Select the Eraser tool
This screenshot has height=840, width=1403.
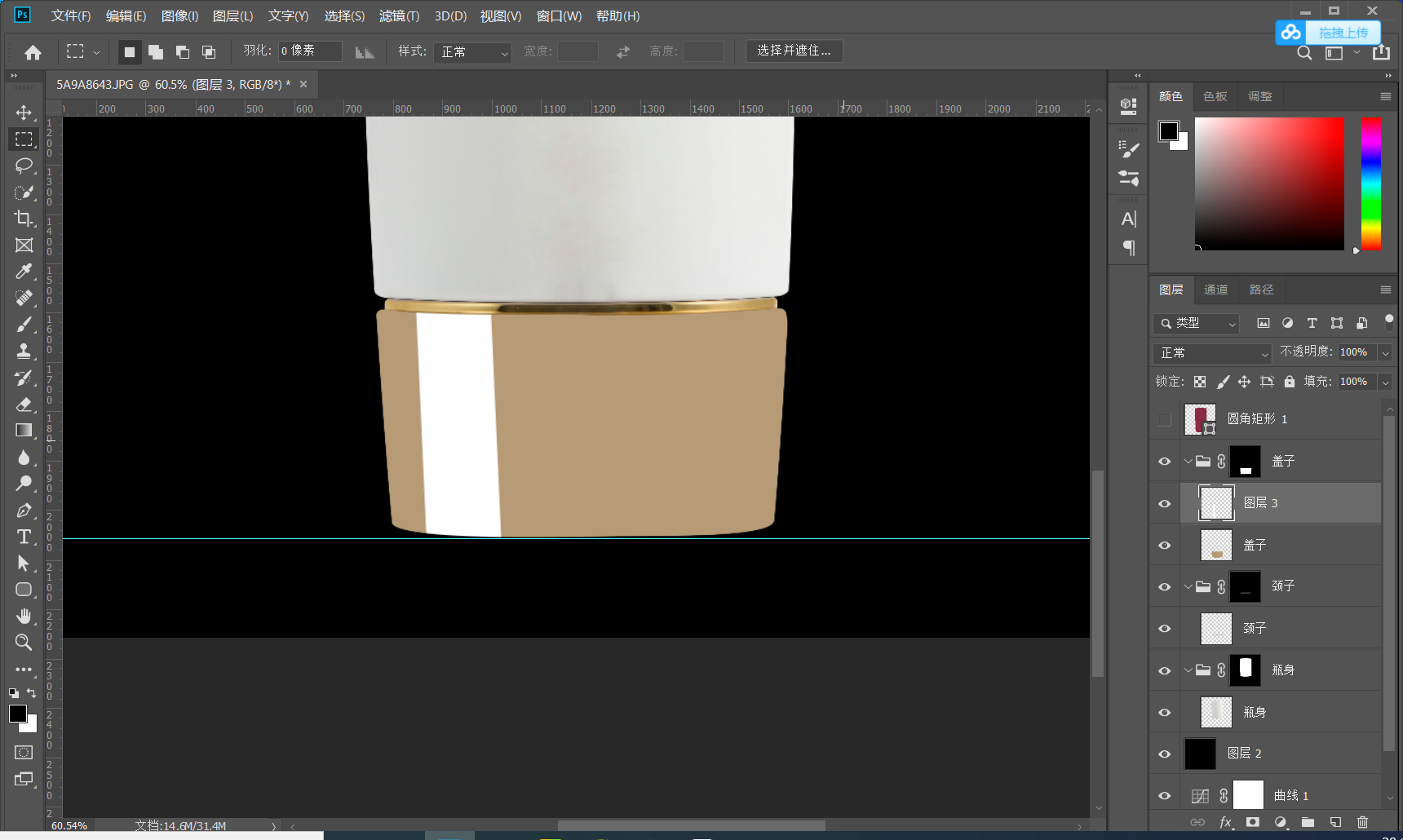(x=24, y=405)
